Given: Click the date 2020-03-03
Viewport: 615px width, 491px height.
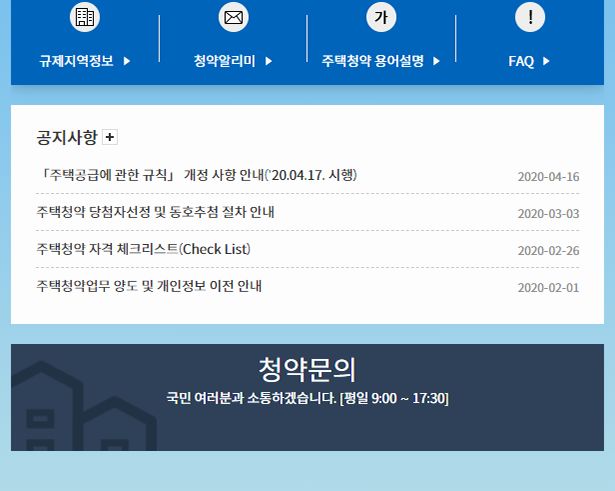Looking at the screenshot, I should (548, 214).
